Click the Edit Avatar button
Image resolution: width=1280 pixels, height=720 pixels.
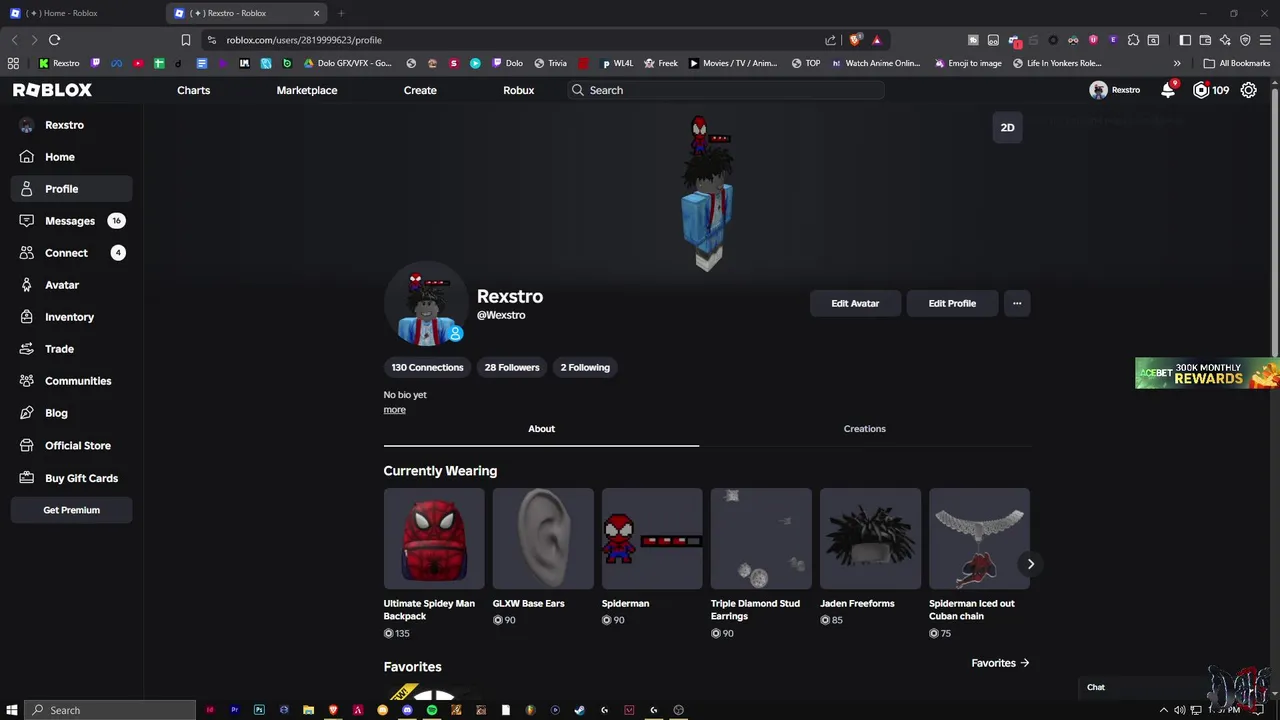[855, 304]
